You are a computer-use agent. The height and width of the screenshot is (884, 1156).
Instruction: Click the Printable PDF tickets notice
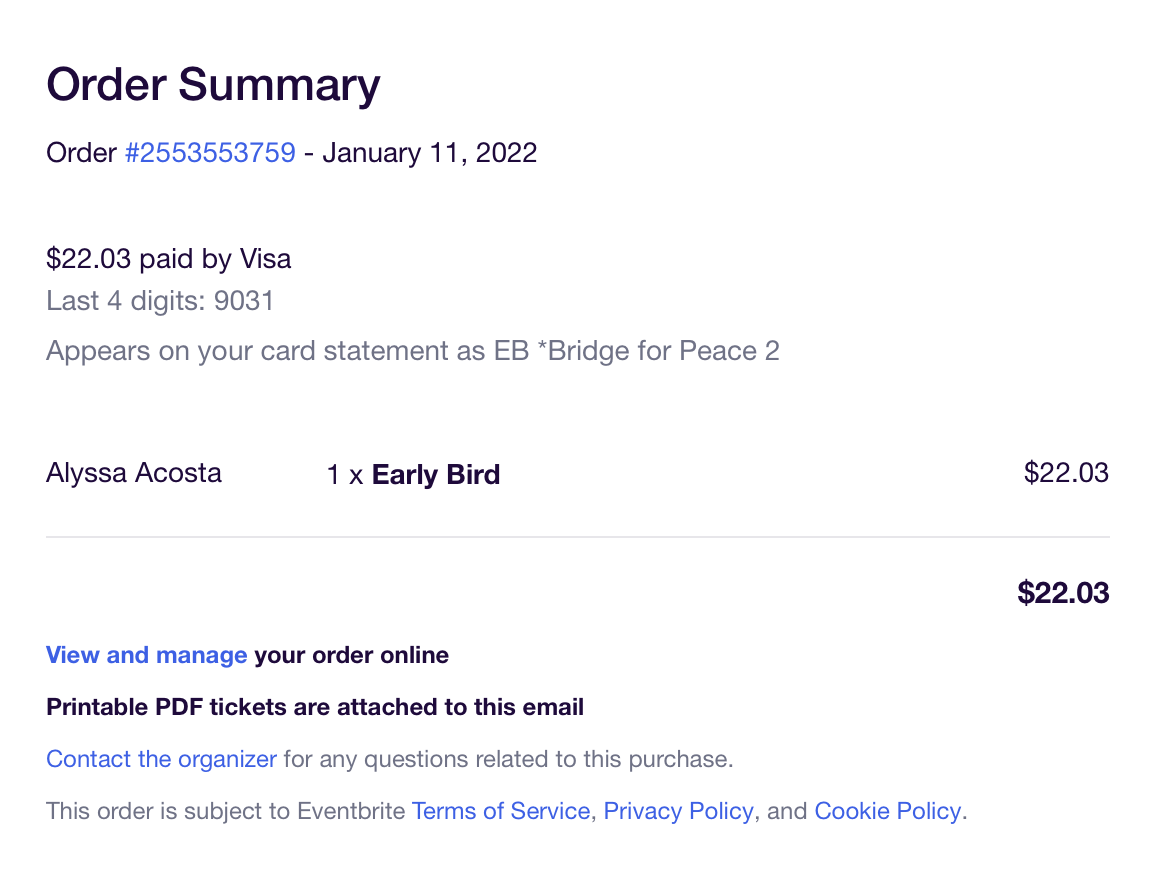point(315,708)
